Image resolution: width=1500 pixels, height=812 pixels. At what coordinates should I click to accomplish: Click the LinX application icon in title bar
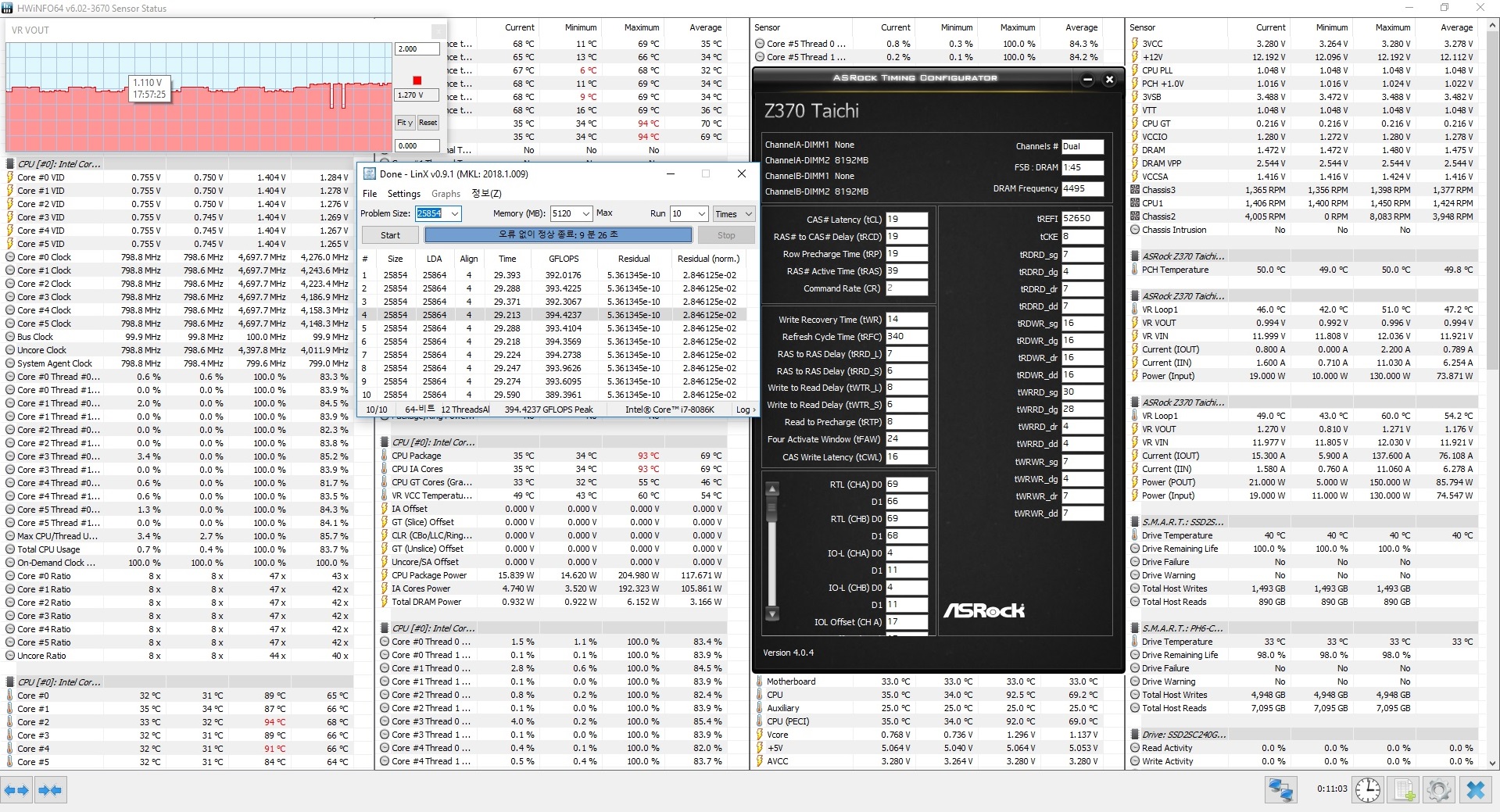coord(370,173)
